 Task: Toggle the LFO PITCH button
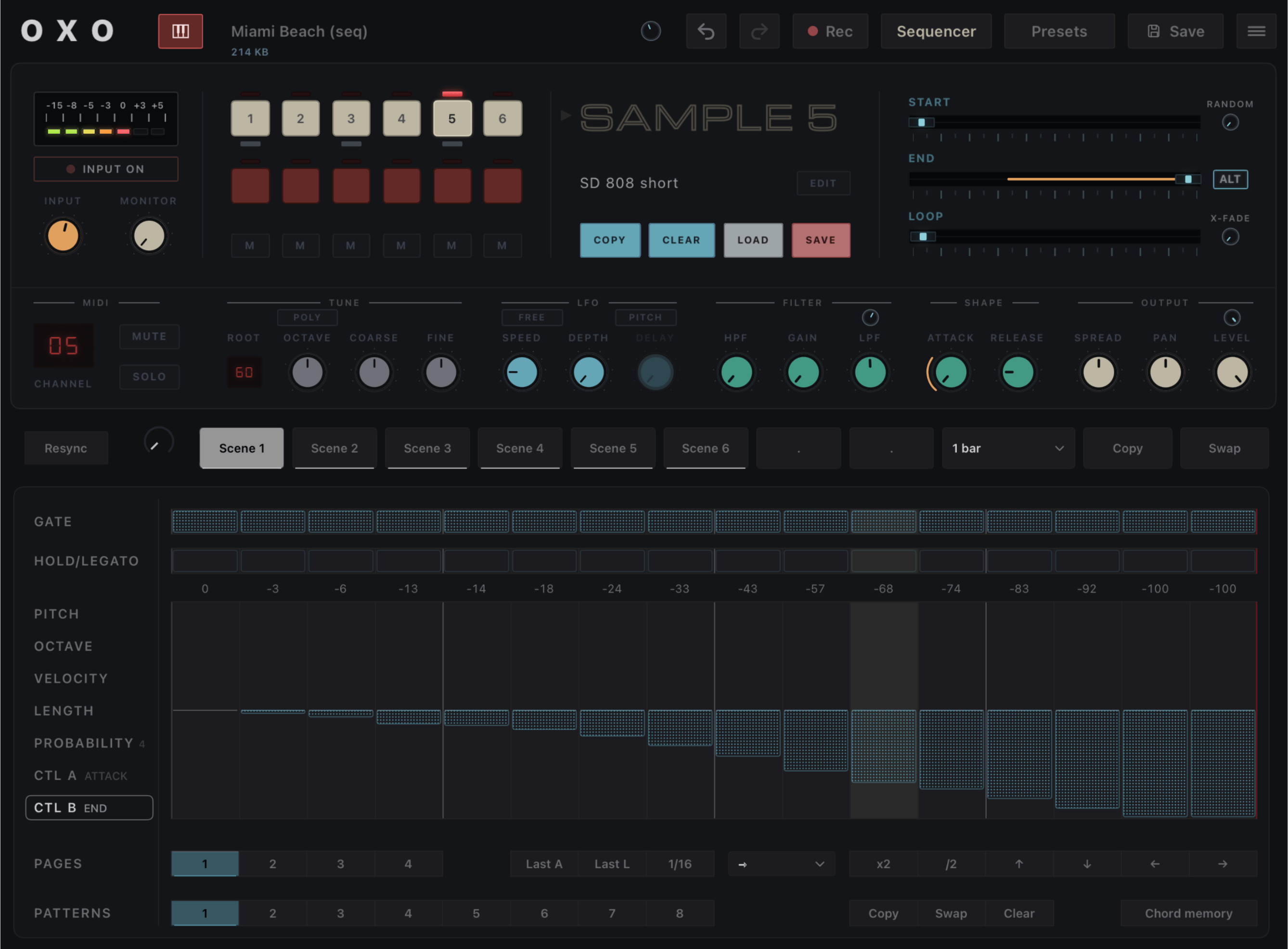click(x=645, y=317)
